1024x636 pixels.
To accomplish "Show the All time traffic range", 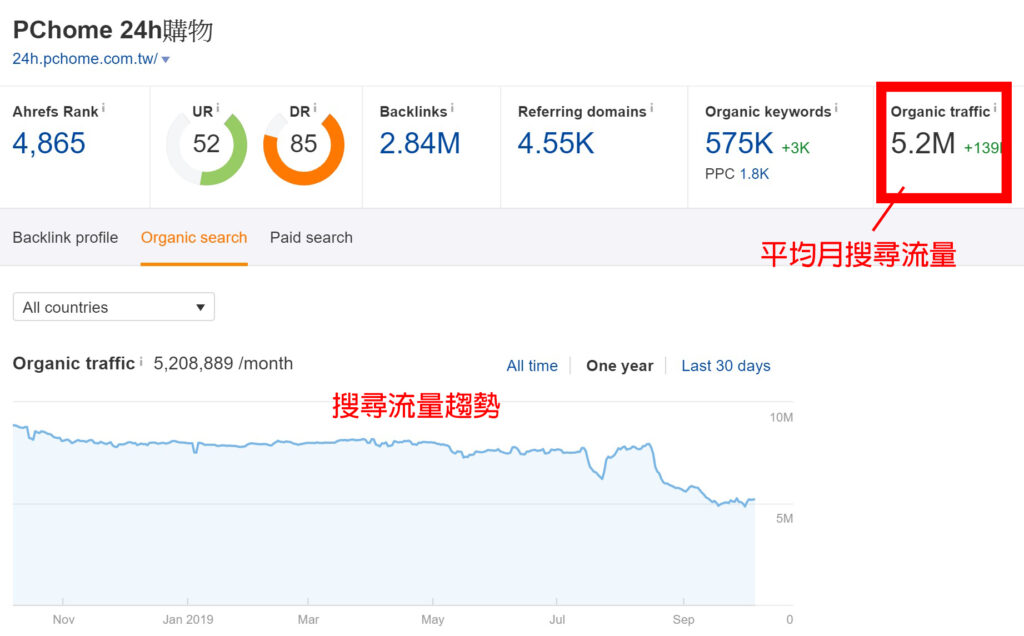I will (532, 366).
